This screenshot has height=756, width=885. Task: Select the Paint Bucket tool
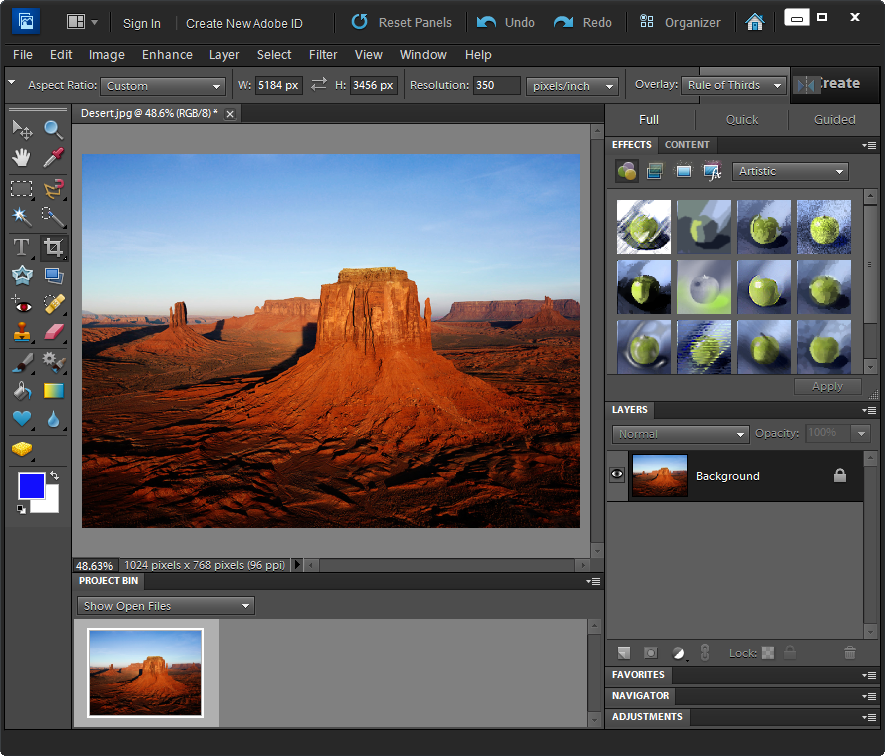point(21,391)
